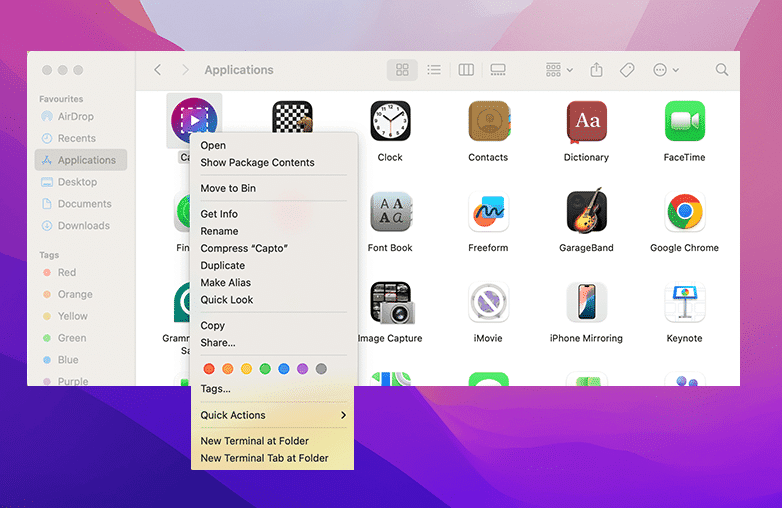Open the Chess app icon

(292, 116)
